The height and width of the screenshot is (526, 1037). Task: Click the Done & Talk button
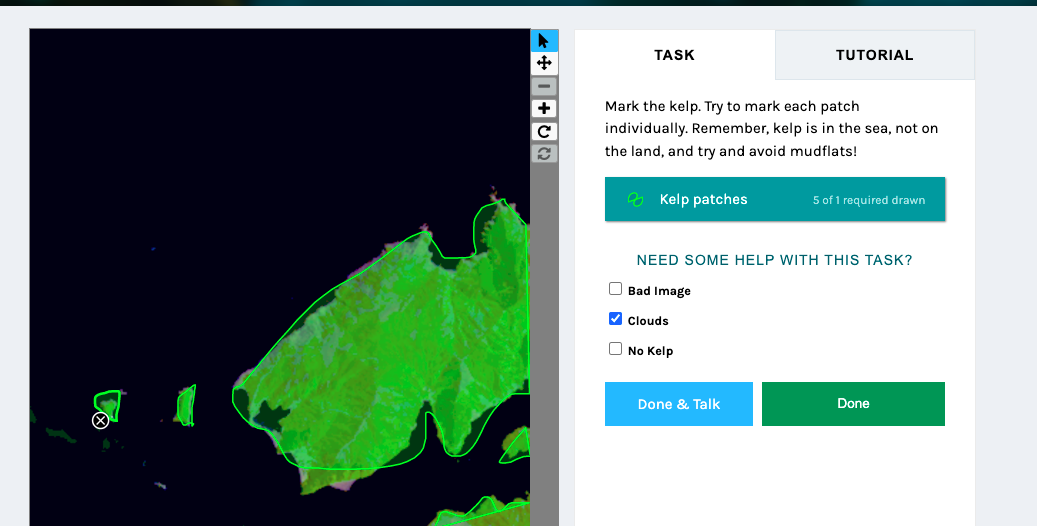(679, 404)
